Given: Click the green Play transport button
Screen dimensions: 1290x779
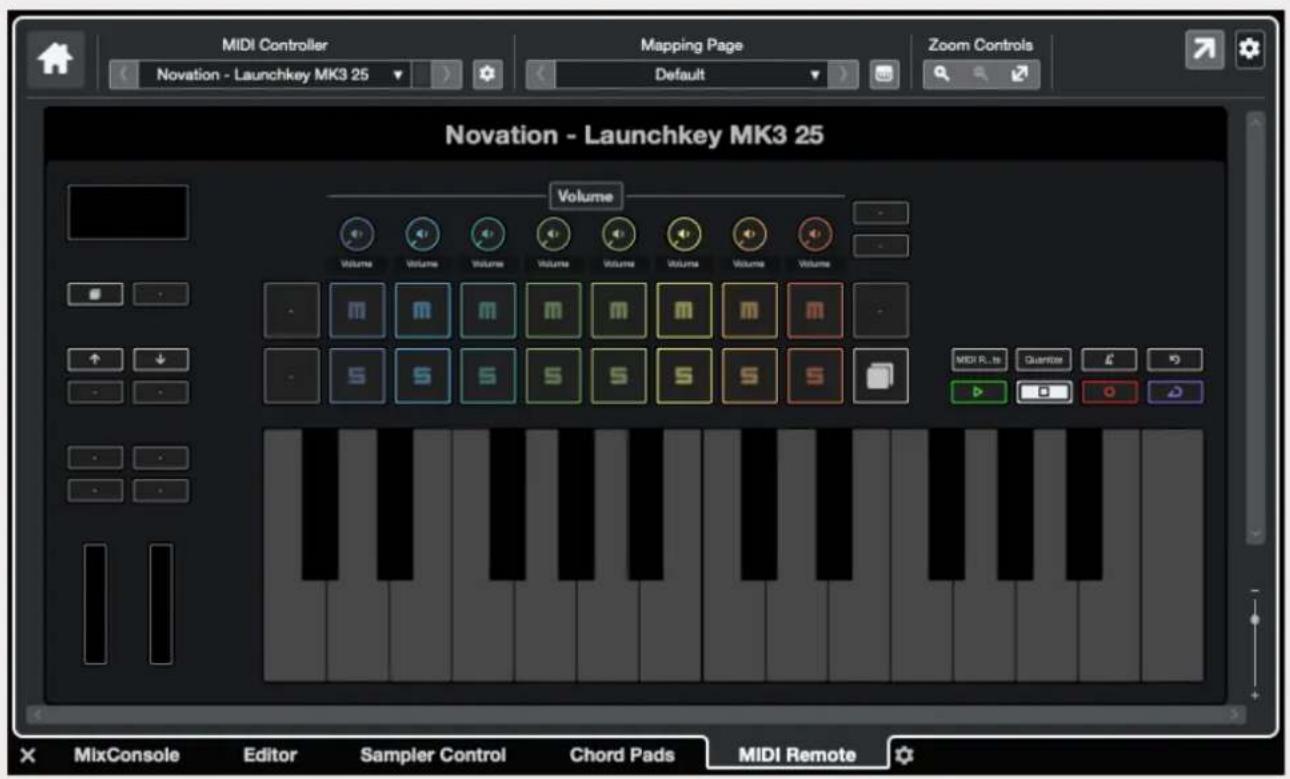Looking at the screenshot, I should point(978,392).
